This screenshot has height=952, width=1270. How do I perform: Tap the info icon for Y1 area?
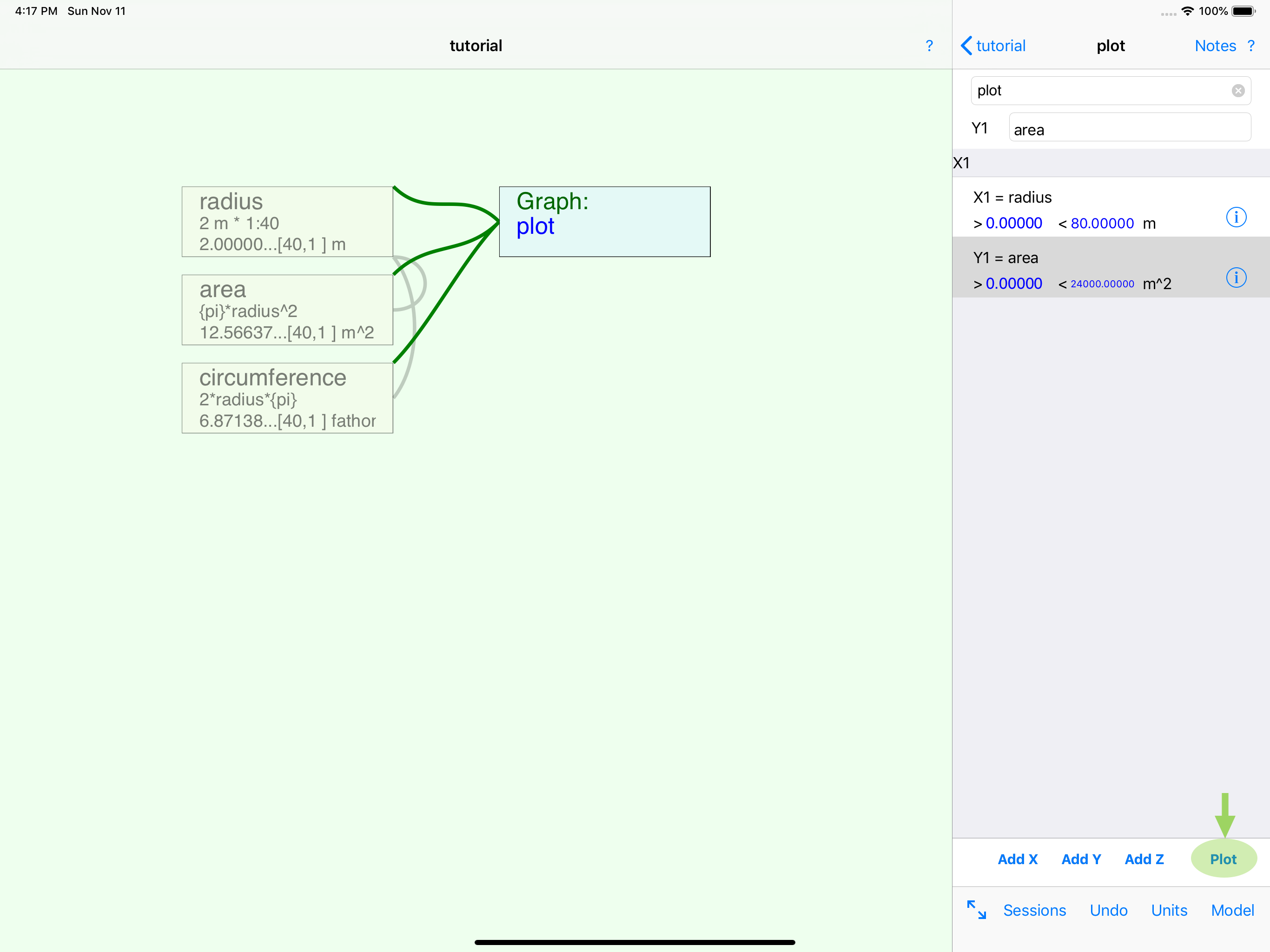[1236, 278]
